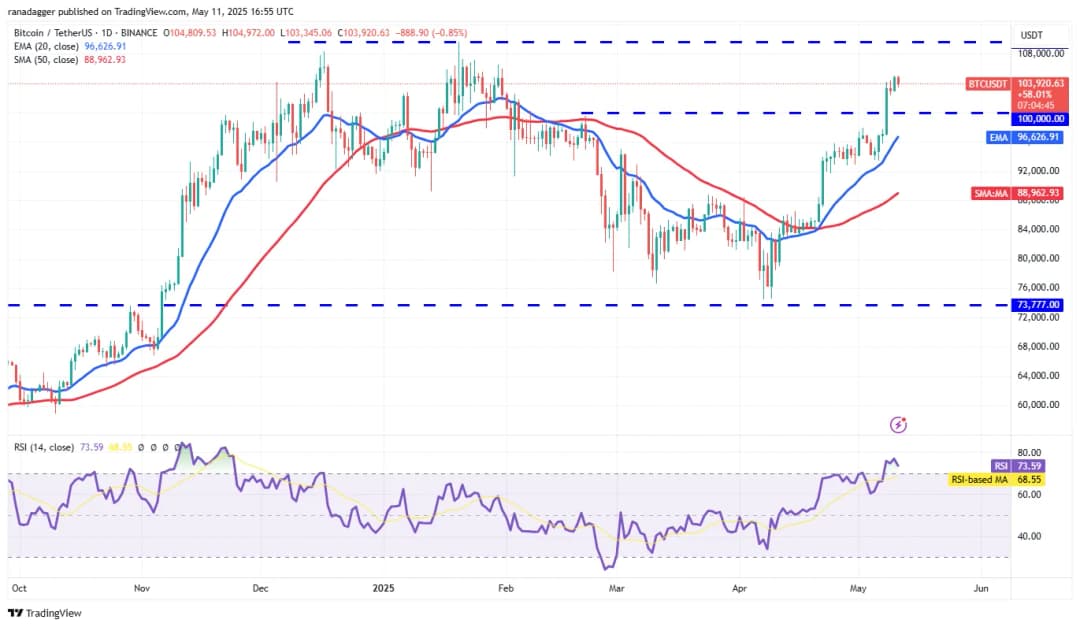This screenshot has height=627, width=1080.
Task: Click the 108,000.00 price axis label
Action: 1041,54
